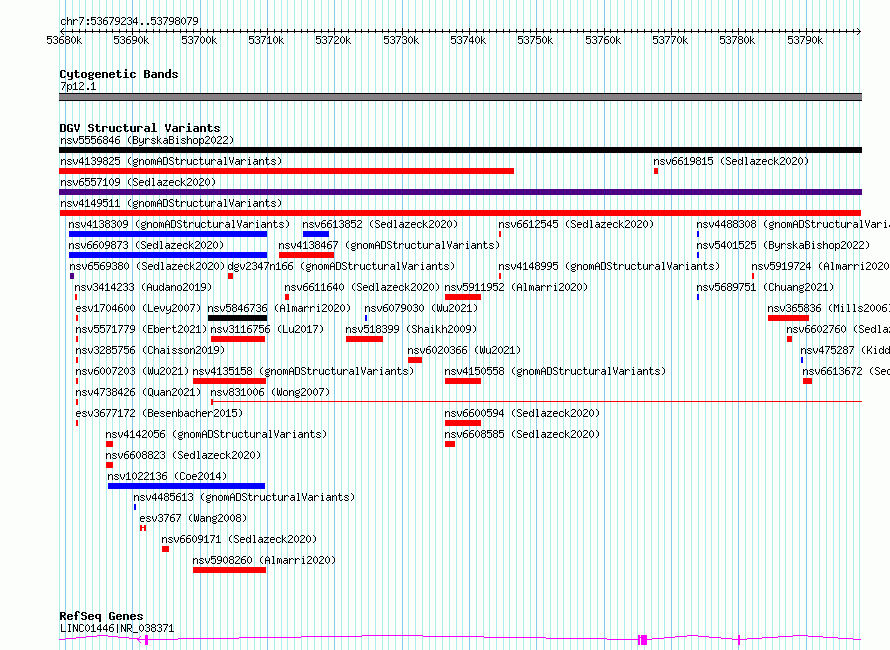Viewport: 890px width, 650px height.
Task: Click the nsv475287 variant label
Action: click(845, 350)
